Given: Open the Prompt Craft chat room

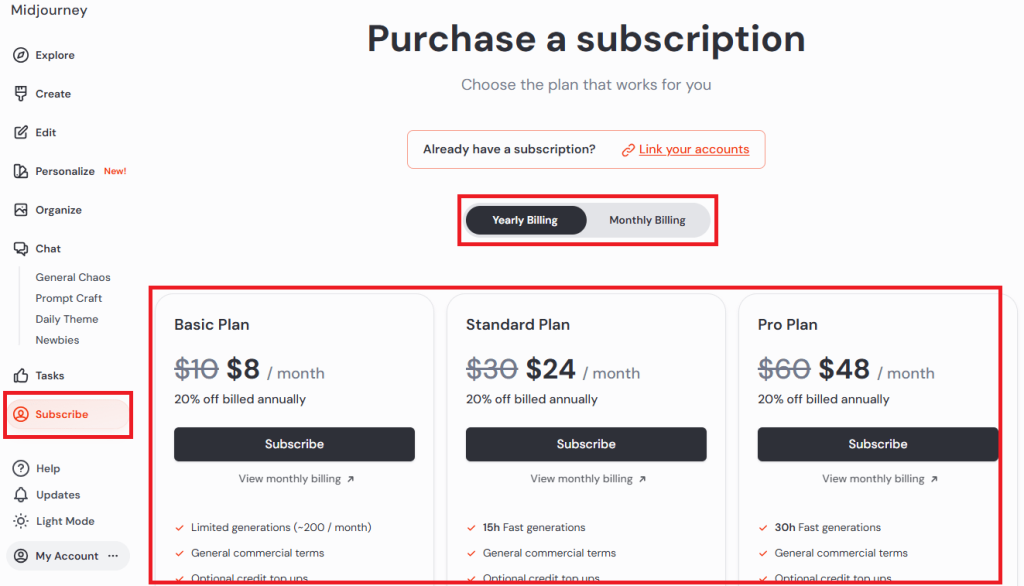Looking at the screenshot, I should click(69, 298).
